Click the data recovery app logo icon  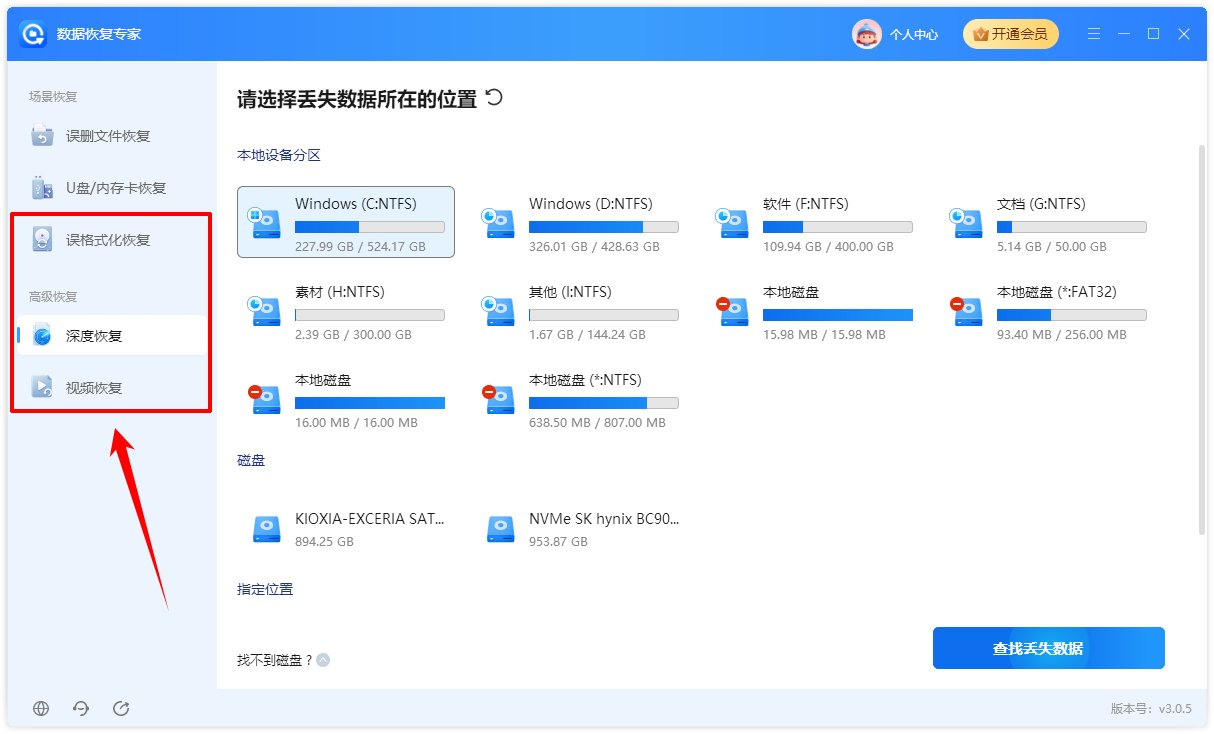tap(34, 34)
